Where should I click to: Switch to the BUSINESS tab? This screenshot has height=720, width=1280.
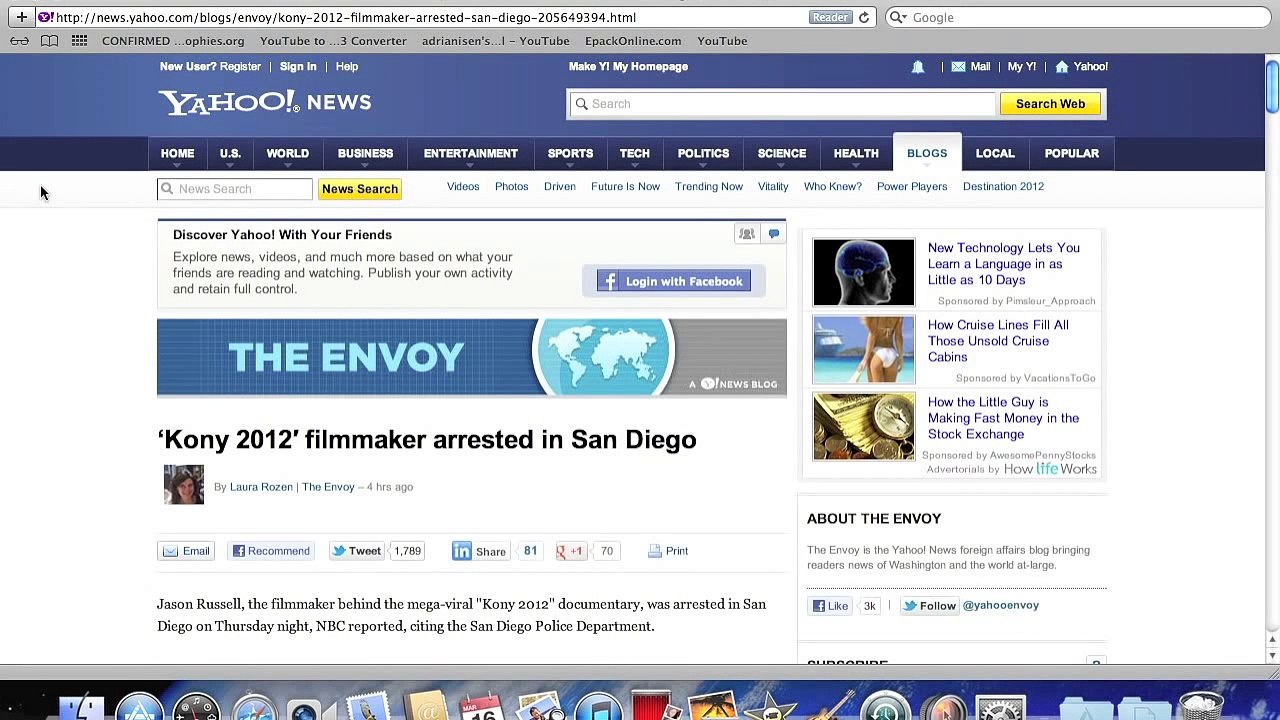[365, 154]
